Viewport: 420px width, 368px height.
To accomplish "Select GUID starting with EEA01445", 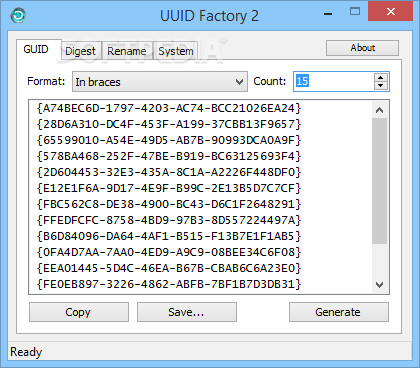I will 169,268.
